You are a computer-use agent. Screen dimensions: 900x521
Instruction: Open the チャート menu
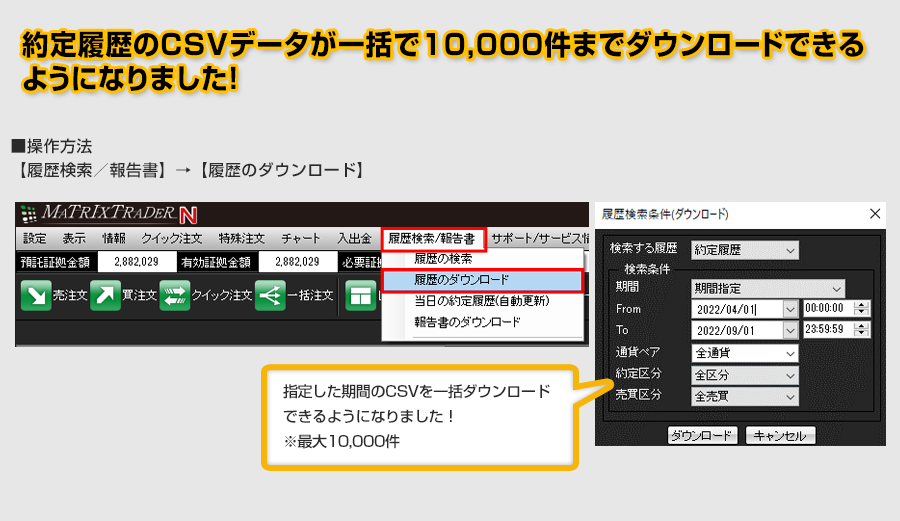(301, 239)
